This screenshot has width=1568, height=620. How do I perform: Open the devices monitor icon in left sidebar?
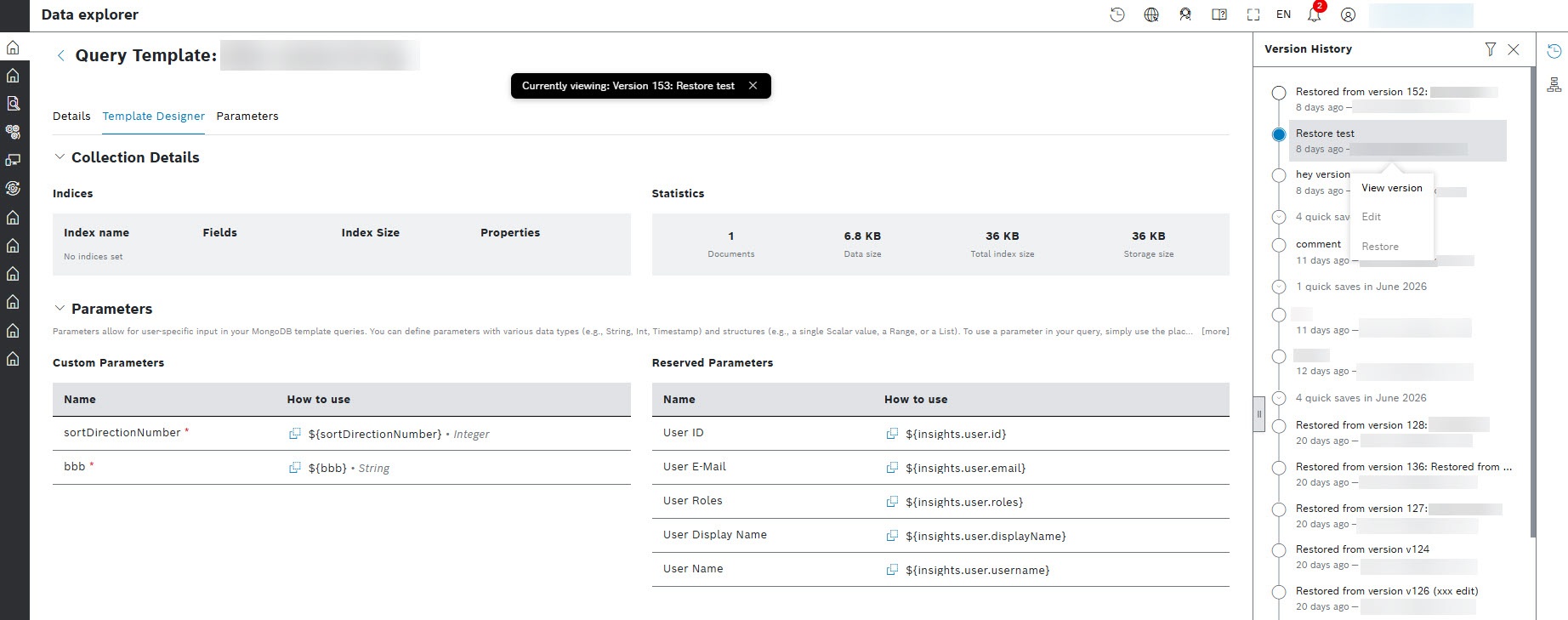(x=13, y=160)
